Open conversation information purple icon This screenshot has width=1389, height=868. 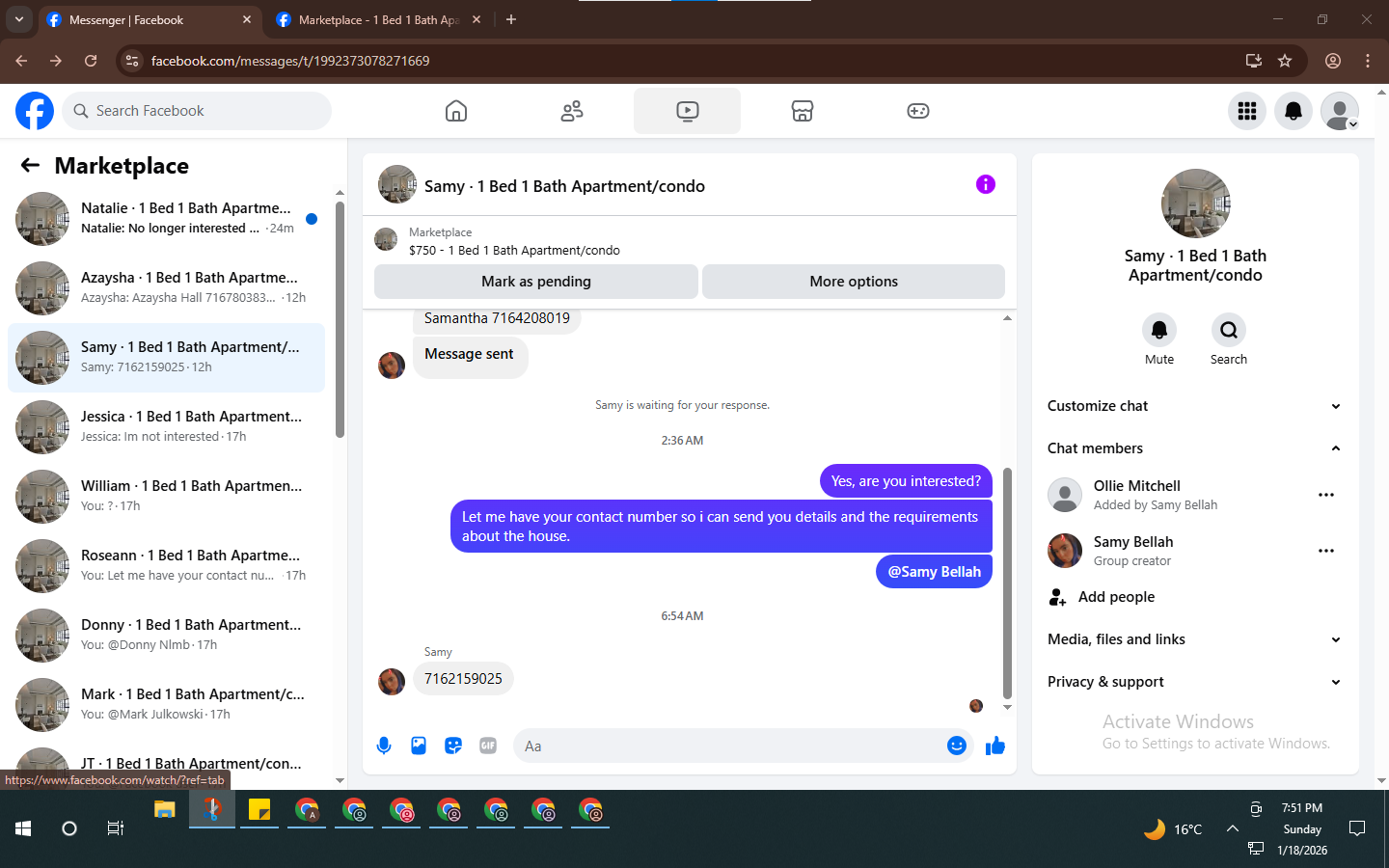point(985,184)
